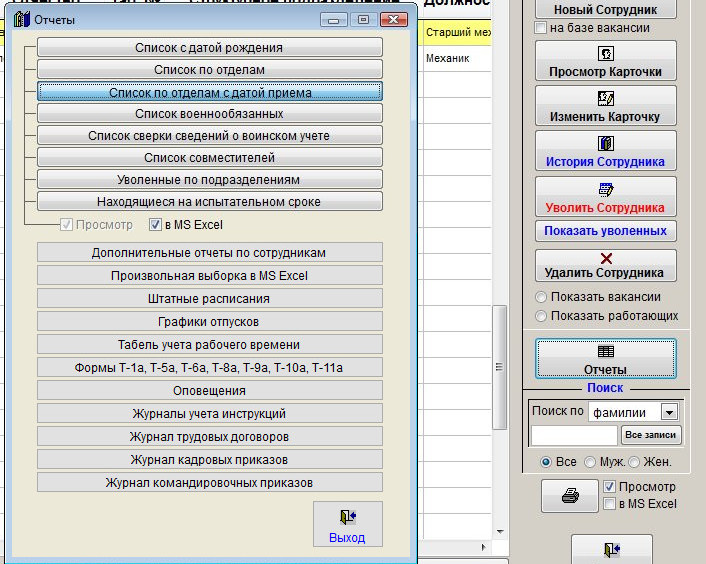Open Журналы учета инструкций

[x=210, y=413]
